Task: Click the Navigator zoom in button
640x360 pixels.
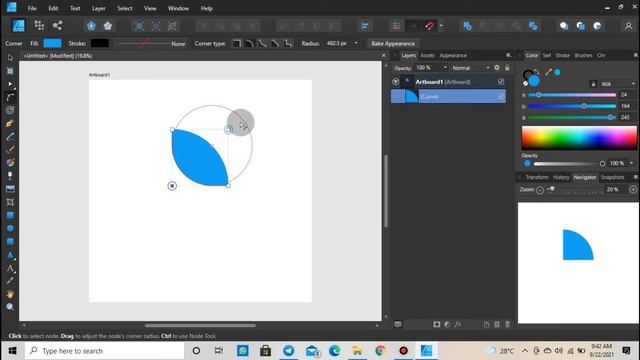Action: (x=633, y=189)
